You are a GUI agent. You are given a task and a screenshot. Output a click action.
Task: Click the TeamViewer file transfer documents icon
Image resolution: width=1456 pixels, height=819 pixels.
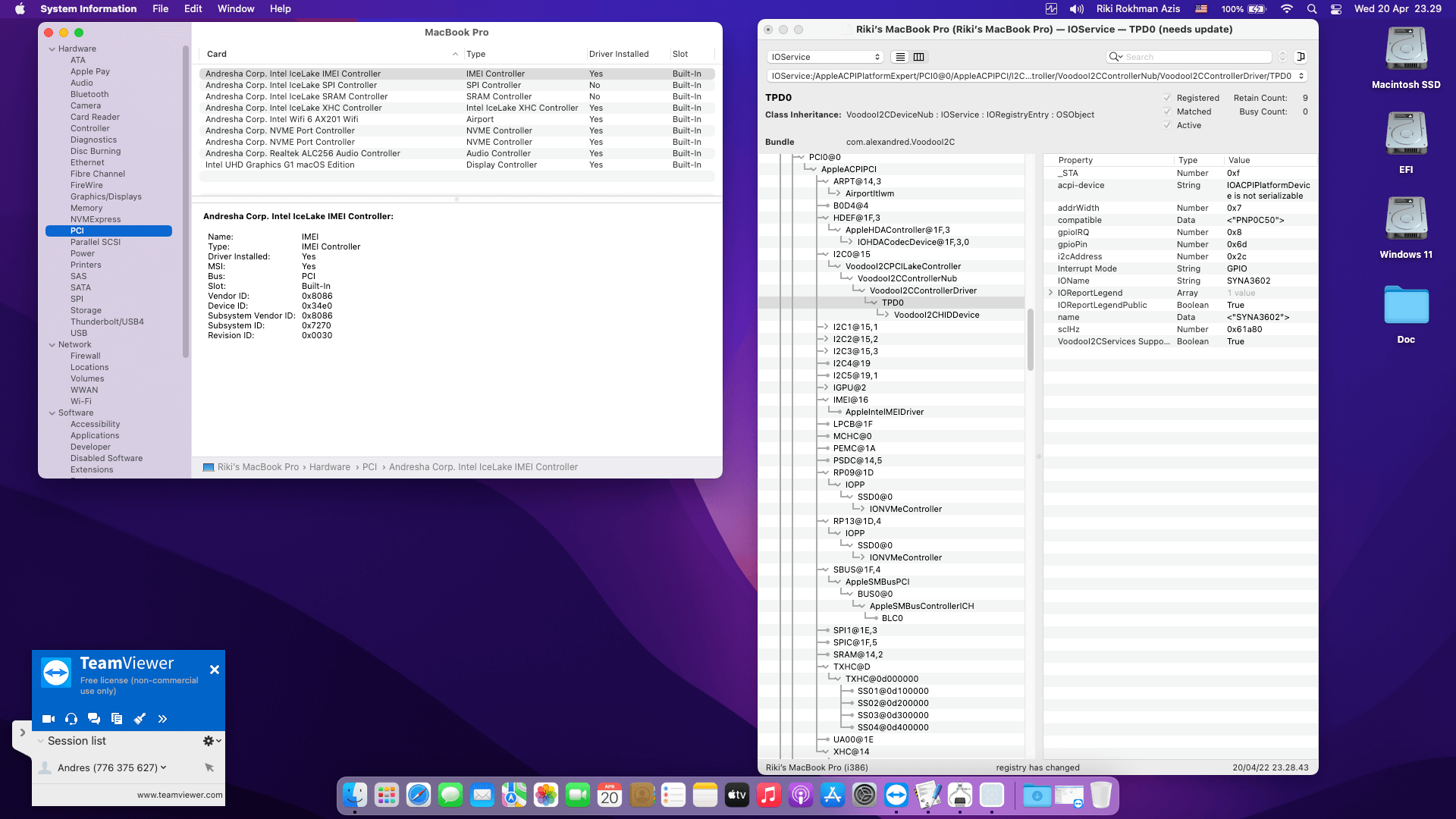[117, 719]
